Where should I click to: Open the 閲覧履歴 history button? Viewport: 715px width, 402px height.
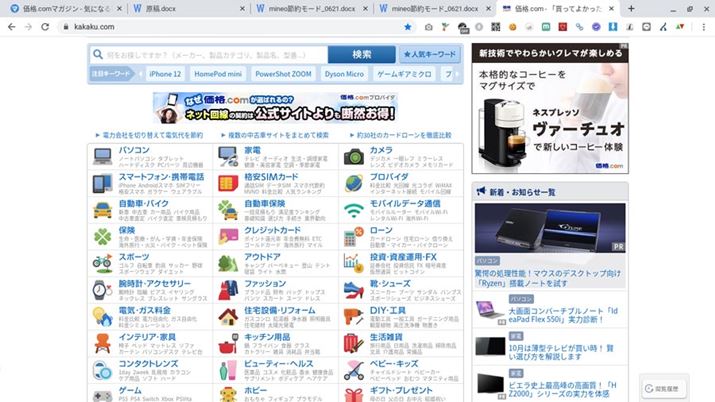(663, 389)
